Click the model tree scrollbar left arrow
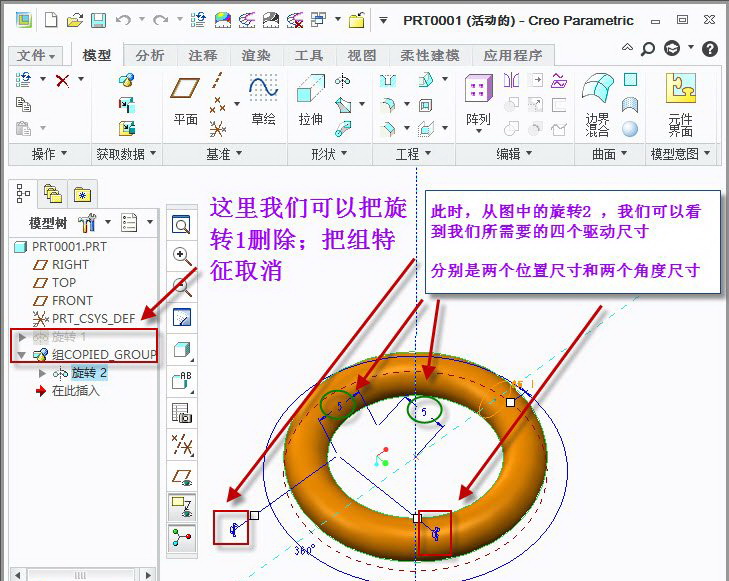This screenshot has width=729, height=581. pyautogui.click(x=17, y=575)
